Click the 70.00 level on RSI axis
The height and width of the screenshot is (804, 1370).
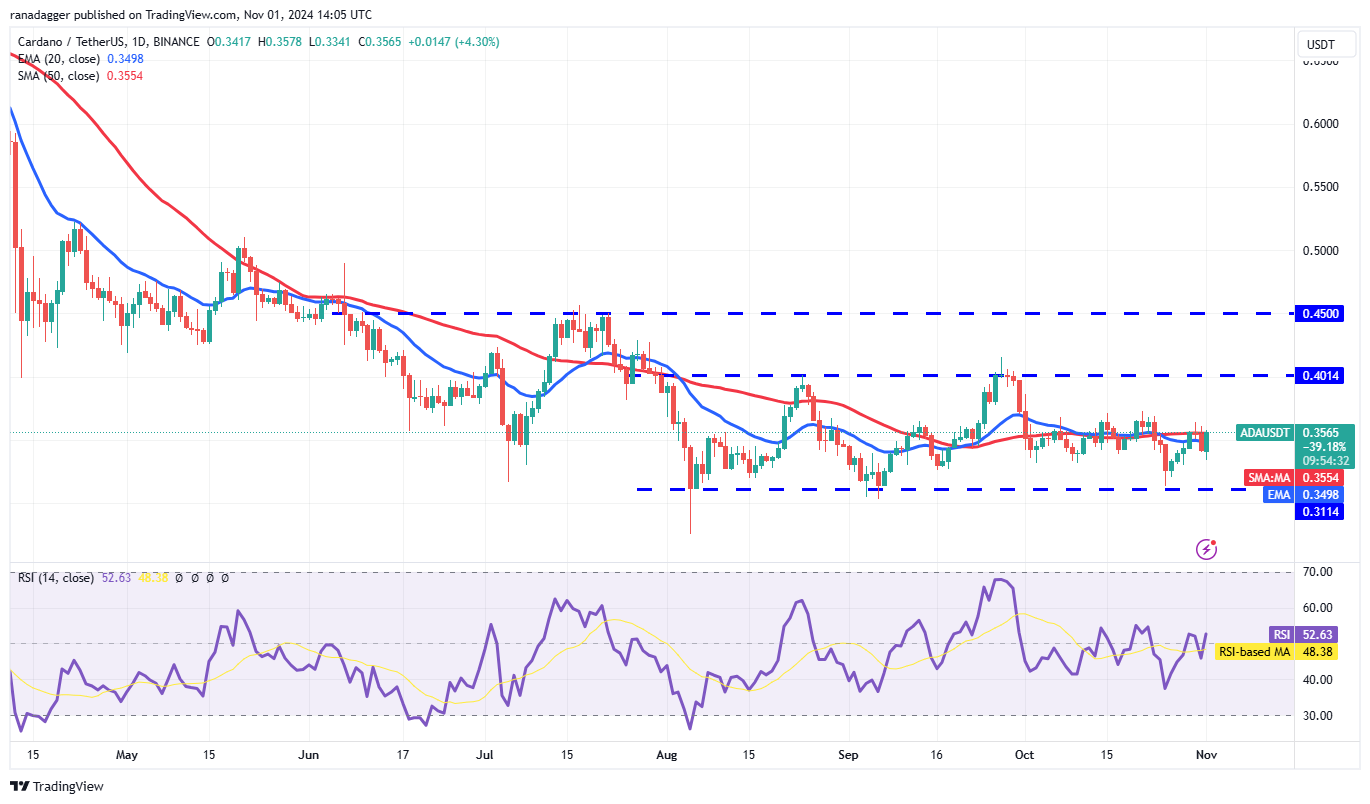(1317, 572)
